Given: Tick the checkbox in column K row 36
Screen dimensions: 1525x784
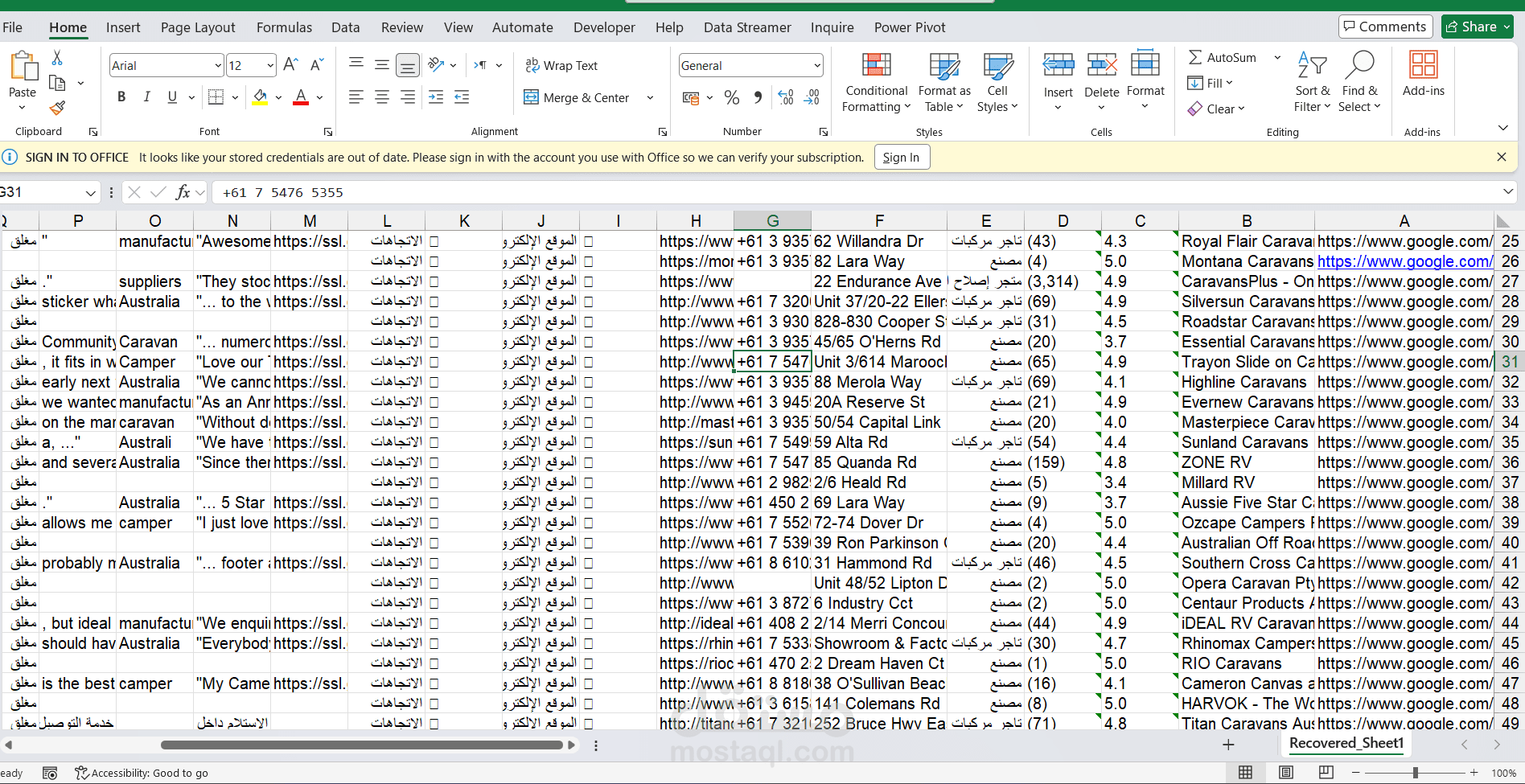Looking at the screenshot, I should 434,462.
